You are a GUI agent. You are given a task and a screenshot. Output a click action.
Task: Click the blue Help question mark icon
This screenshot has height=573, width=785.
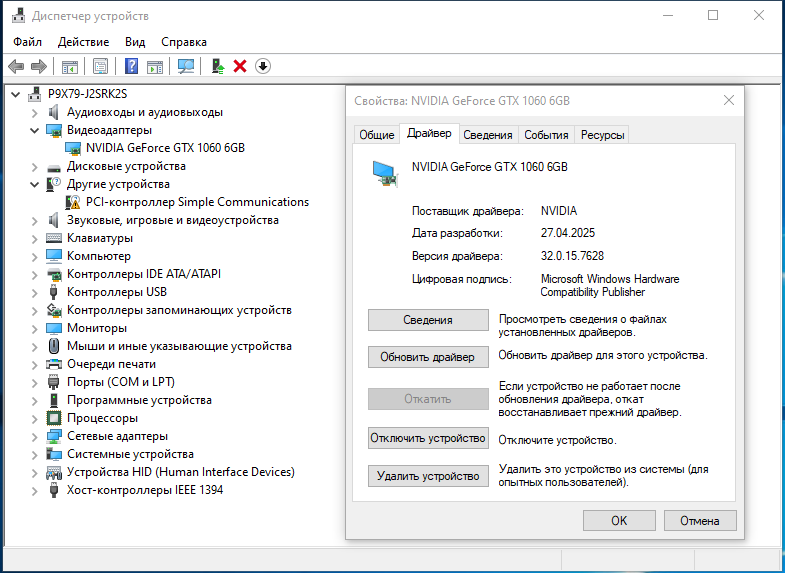(x=131, y=66)
